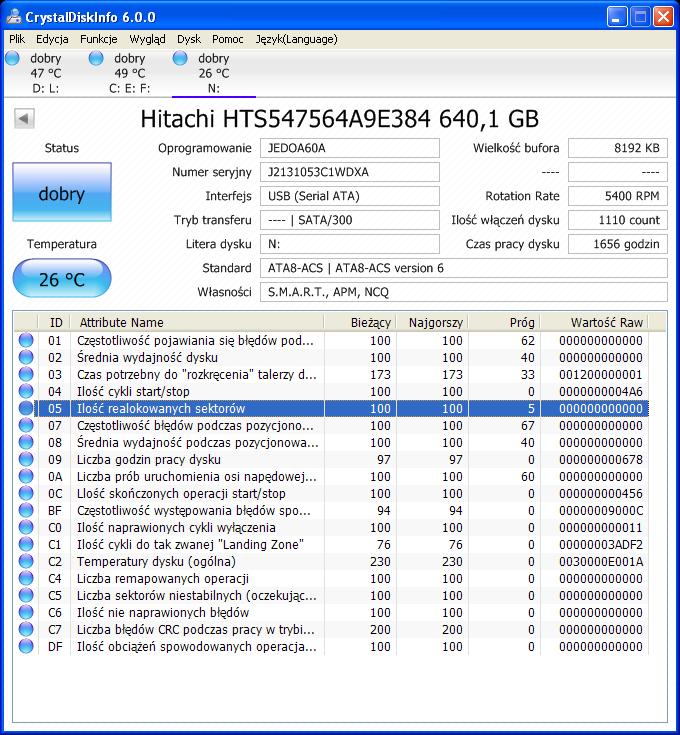Click raw value 00000003ADF2
Screen dimensions: 680x735
coord(601,544)
